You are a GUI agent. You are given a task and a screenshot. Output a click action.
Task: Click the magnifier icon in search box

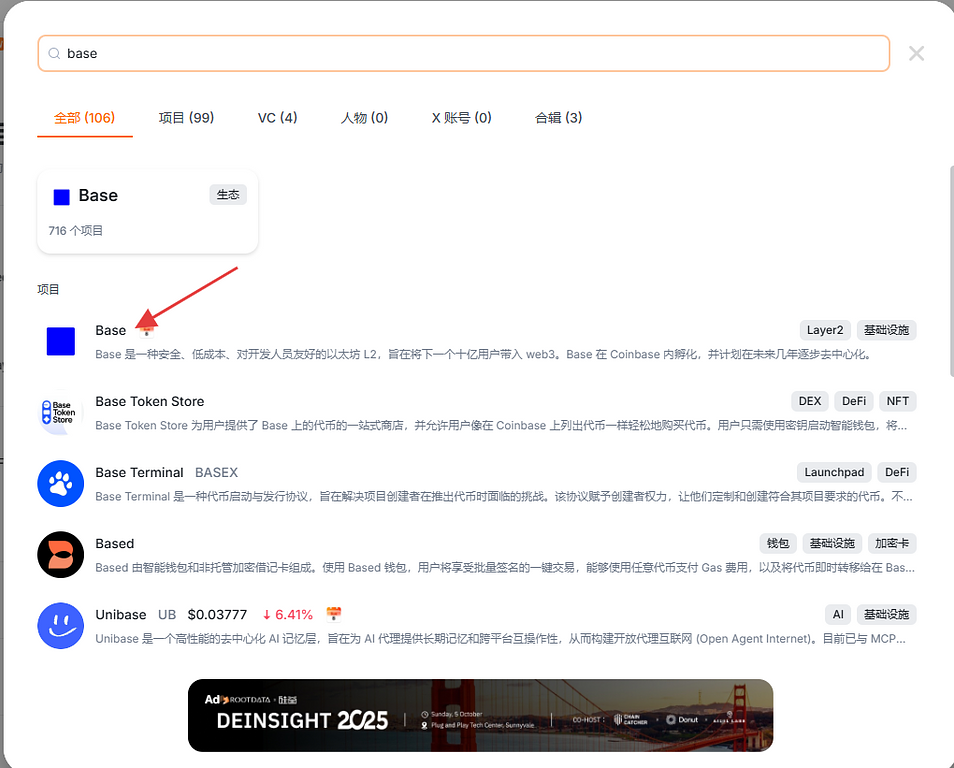[53, 54]
